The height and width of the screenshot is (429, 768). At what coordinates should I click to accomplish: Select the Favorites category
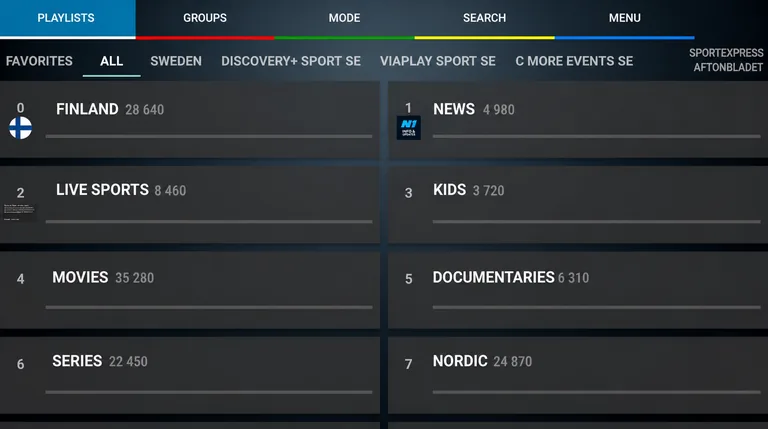(39, 61)
